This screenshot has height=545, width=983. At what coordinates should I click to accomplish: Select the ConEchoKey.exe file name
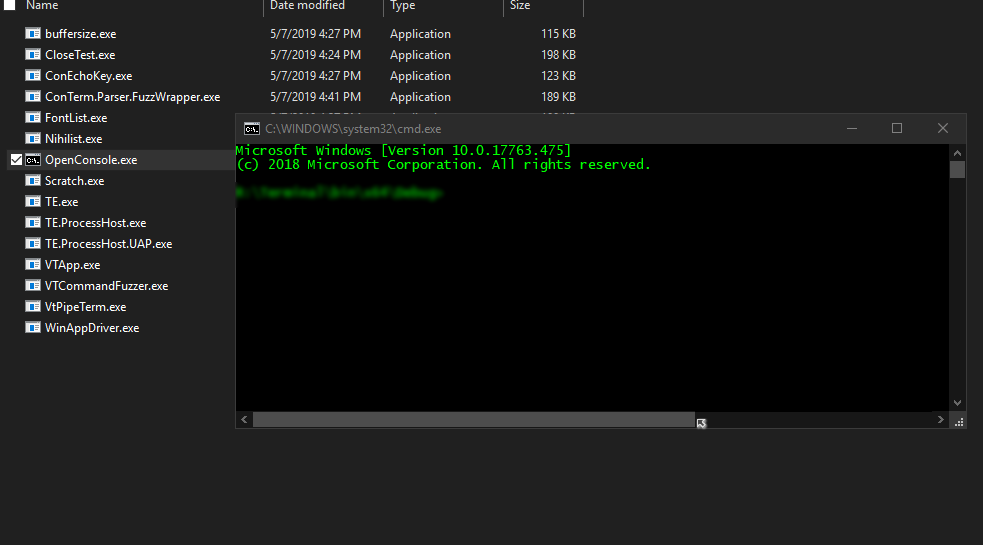88,76
